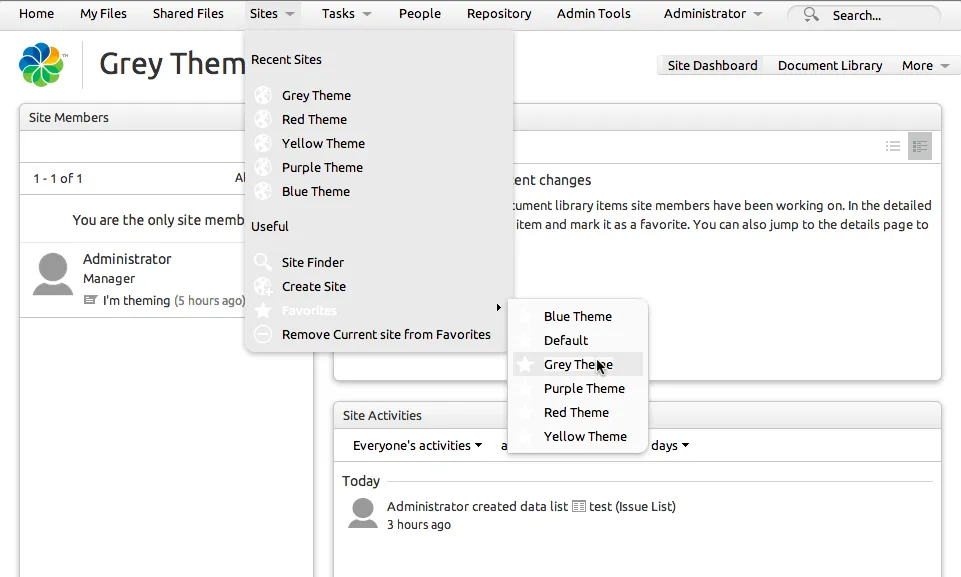Click the globe icon beside Purple Theme
961x577 pixels.
tap(263, 167)
